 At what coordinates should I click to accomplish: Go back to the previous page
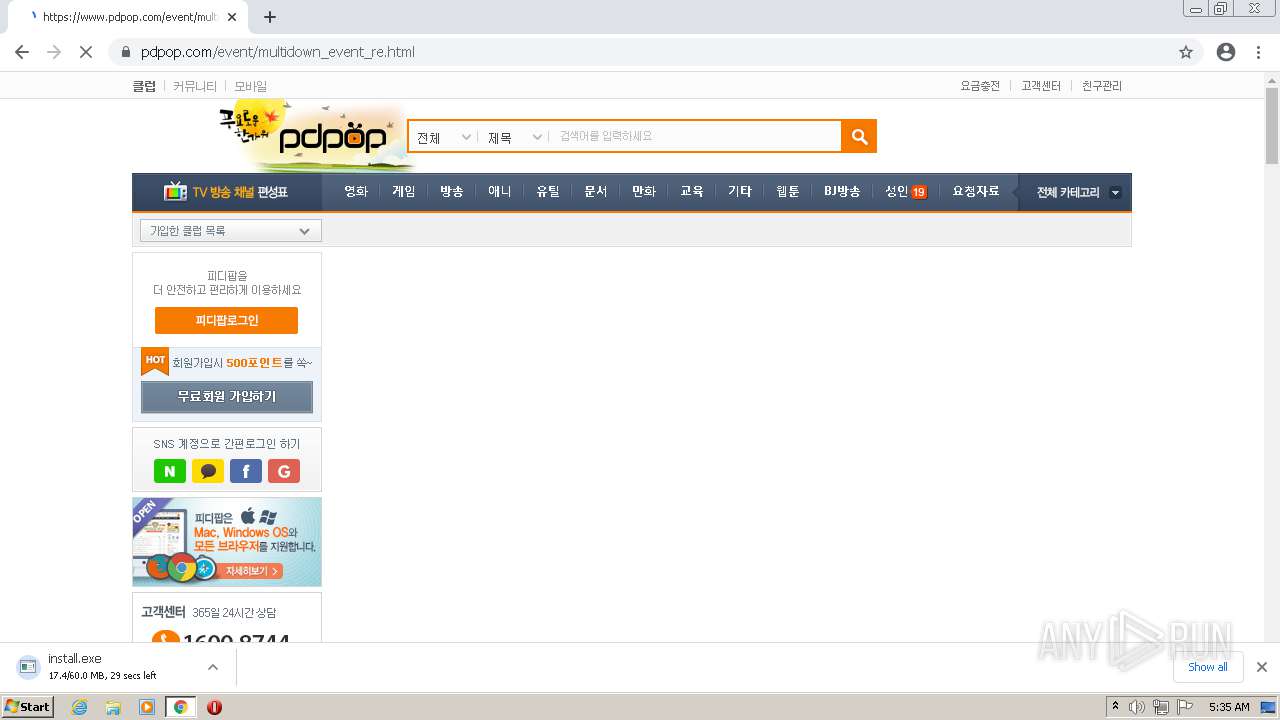coord(22,52)
